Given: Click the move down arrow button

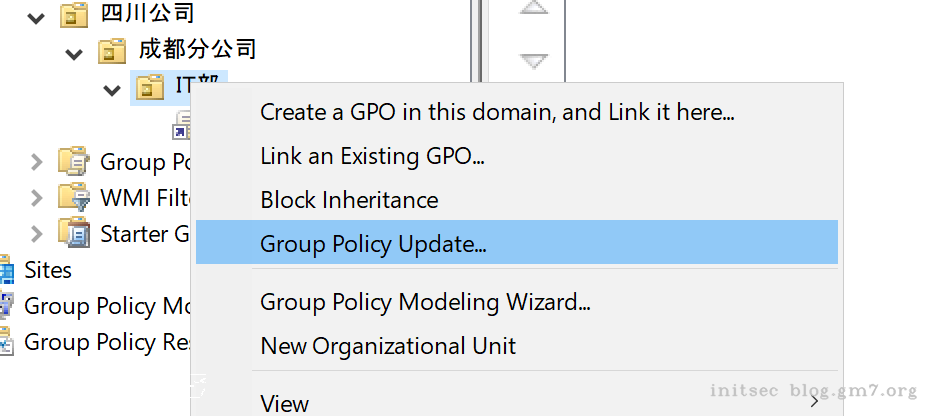Looking at the screenshot, I should 535,61.
